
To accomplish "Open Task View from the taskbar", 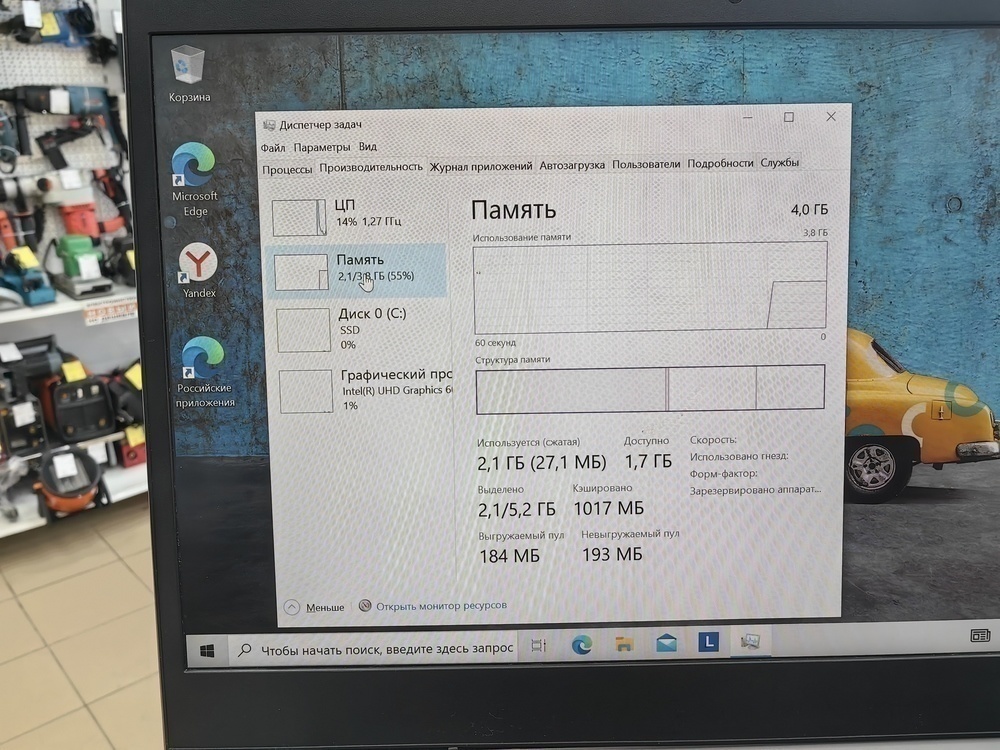I will pos(540,646).
